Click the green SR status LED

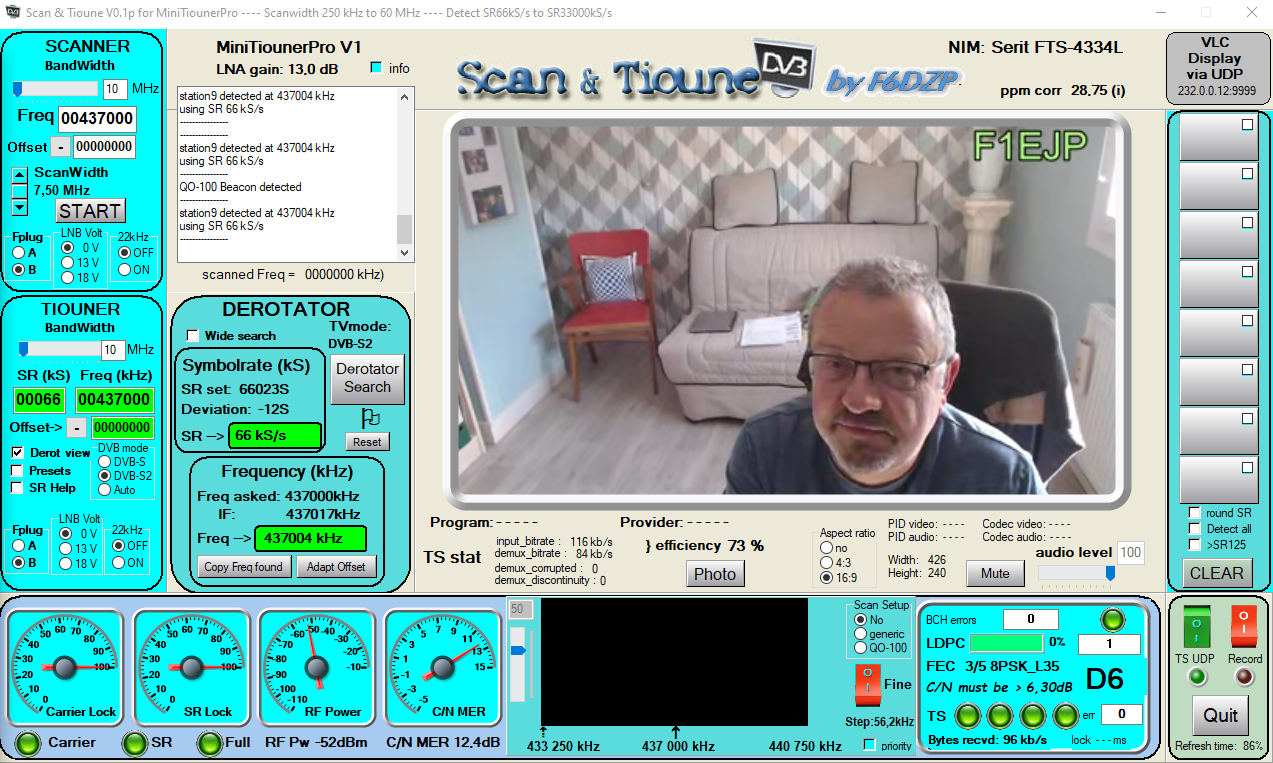coord(134,743)
